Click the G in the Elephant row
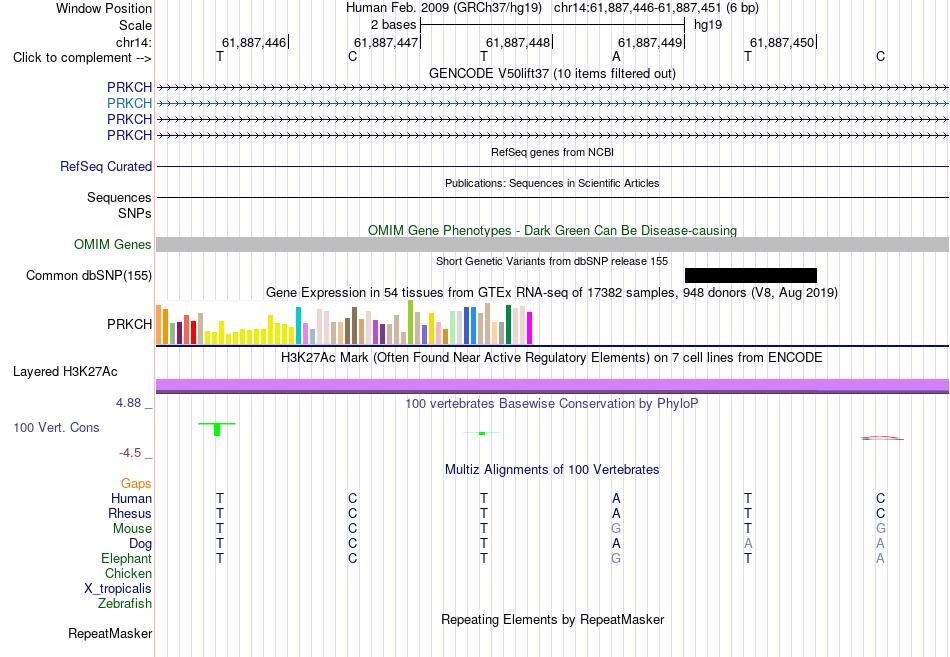950x657 pixels. coord(616,558)
